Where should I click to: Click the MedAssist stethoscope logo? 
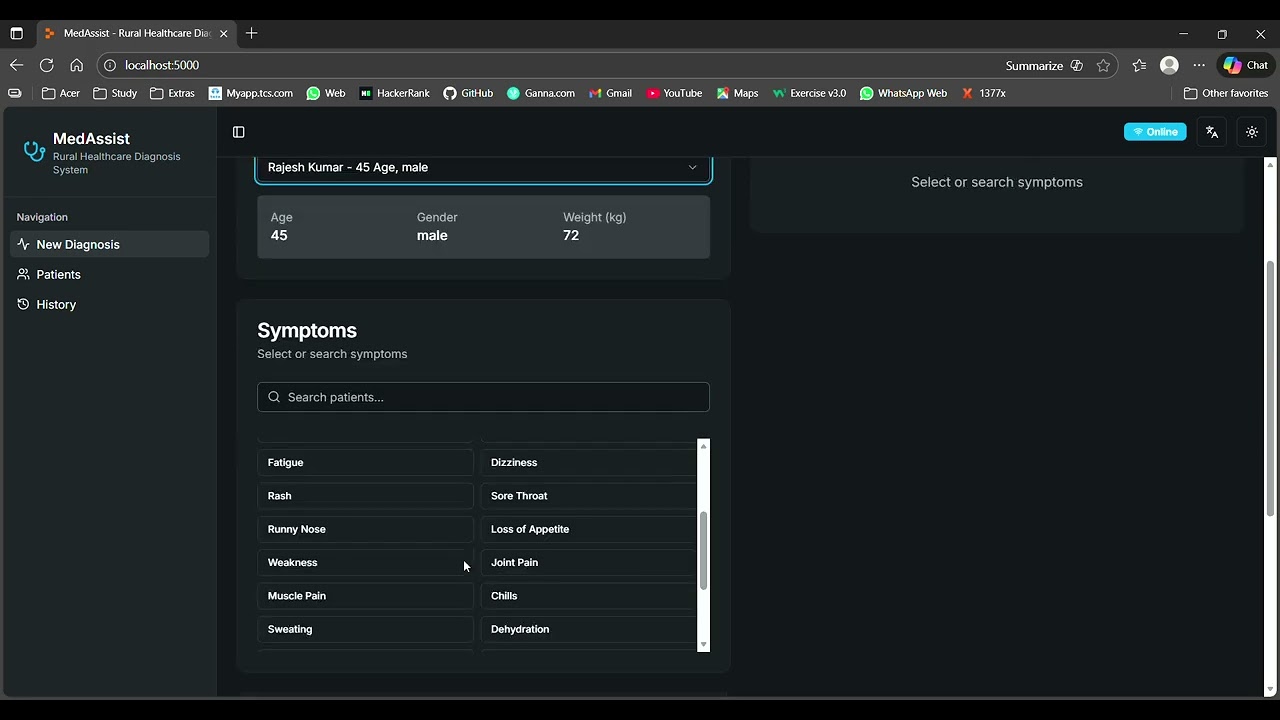pyautogui.click(x=34, y=151)
